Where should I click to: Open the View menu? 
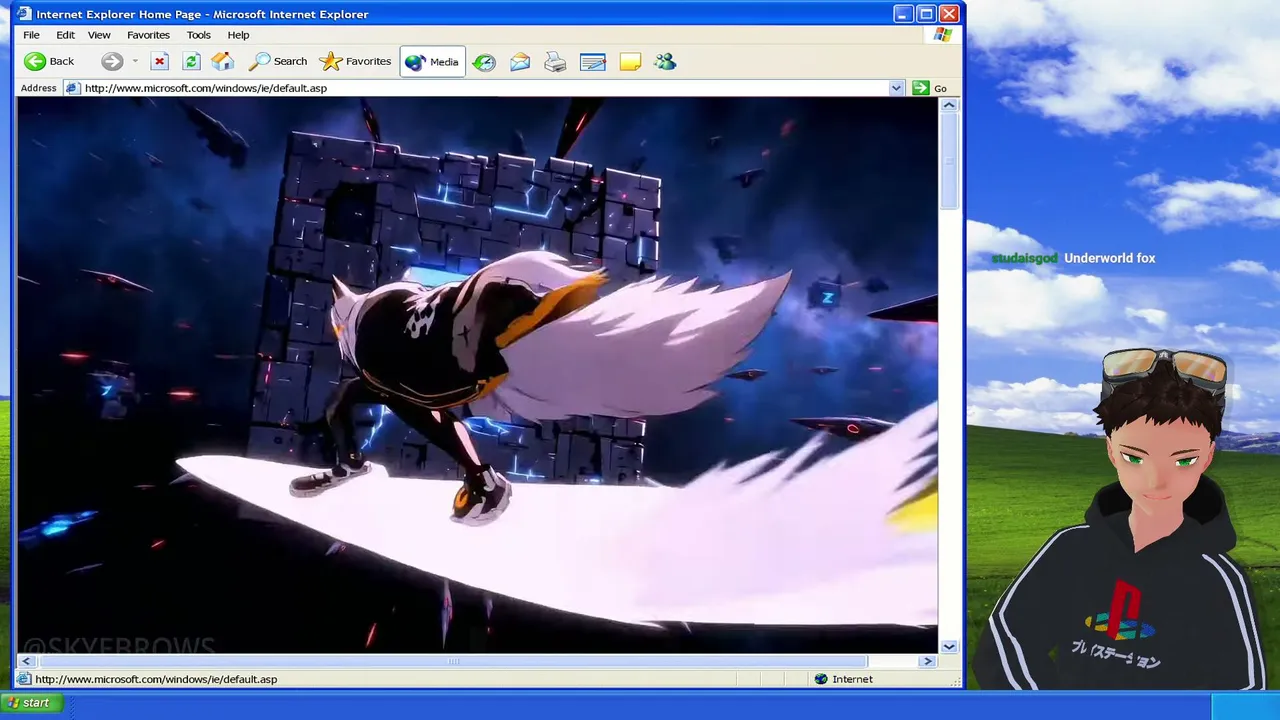tap(99, 35)
